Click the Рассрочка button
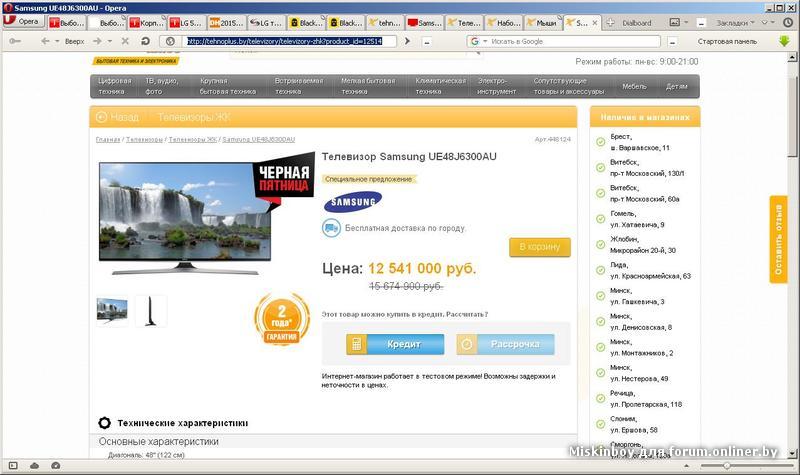This screenshot has width=800, height=475. [x=505, y=344]
